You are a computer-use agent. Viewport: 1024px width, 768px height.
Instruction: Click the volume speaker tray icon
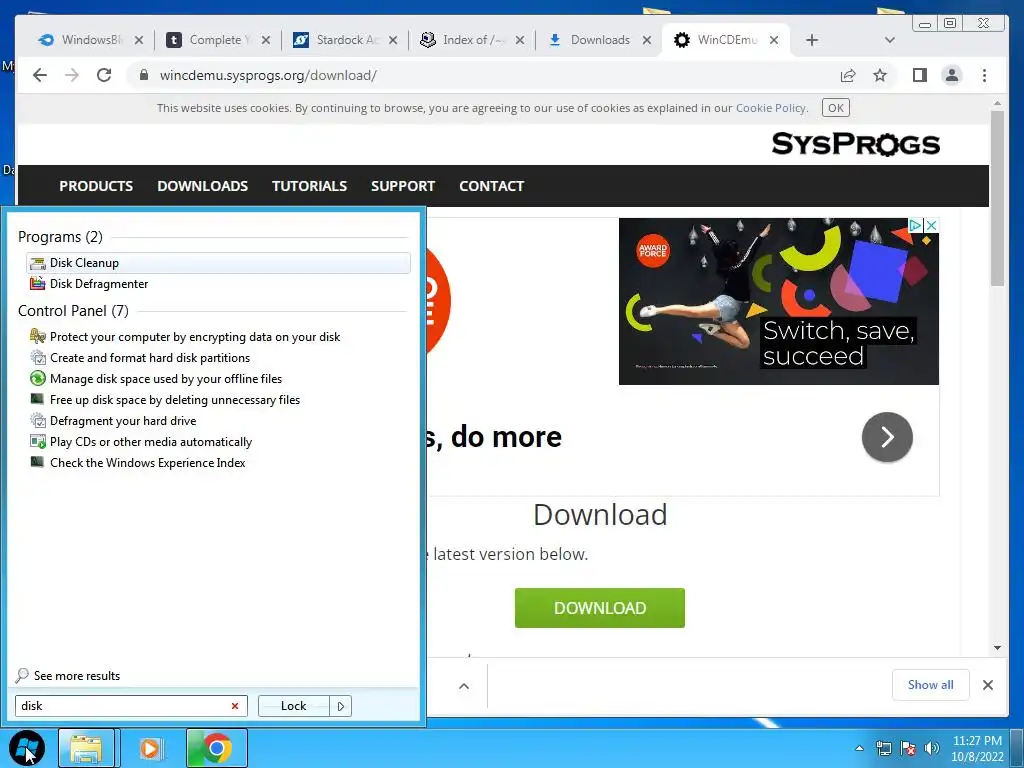[932, 748]
